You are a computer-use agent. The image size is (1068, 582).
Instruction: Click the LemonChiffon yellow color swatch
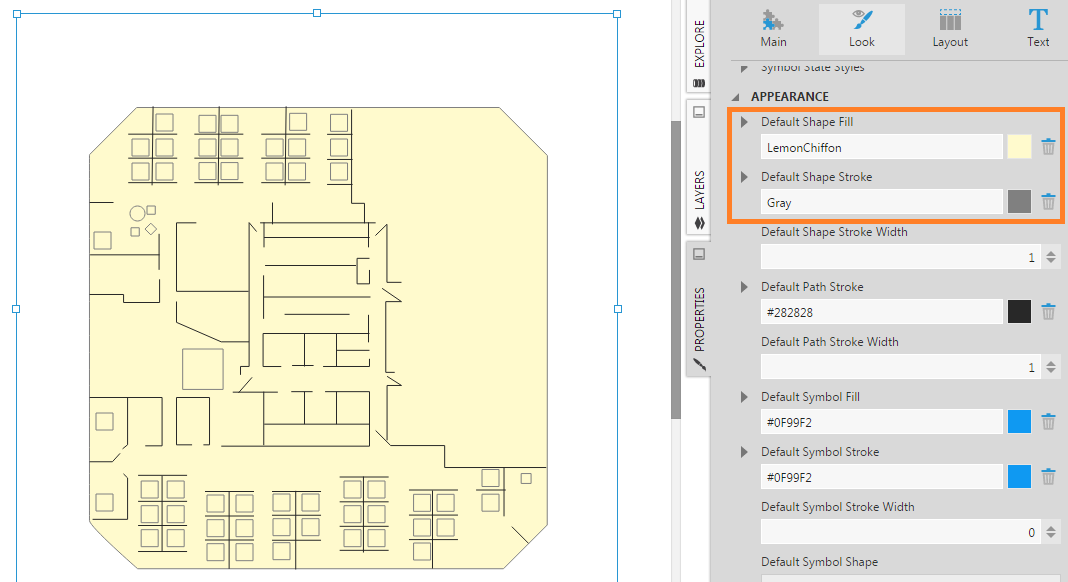(x=1018, y=146)
